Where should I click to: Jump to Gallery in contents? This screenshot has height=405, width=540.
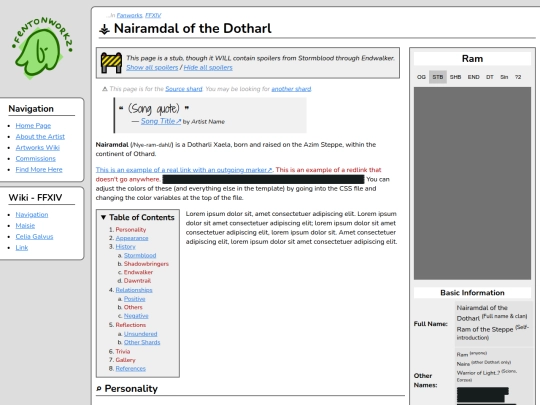pyautogui.click(x=125, y=360)
